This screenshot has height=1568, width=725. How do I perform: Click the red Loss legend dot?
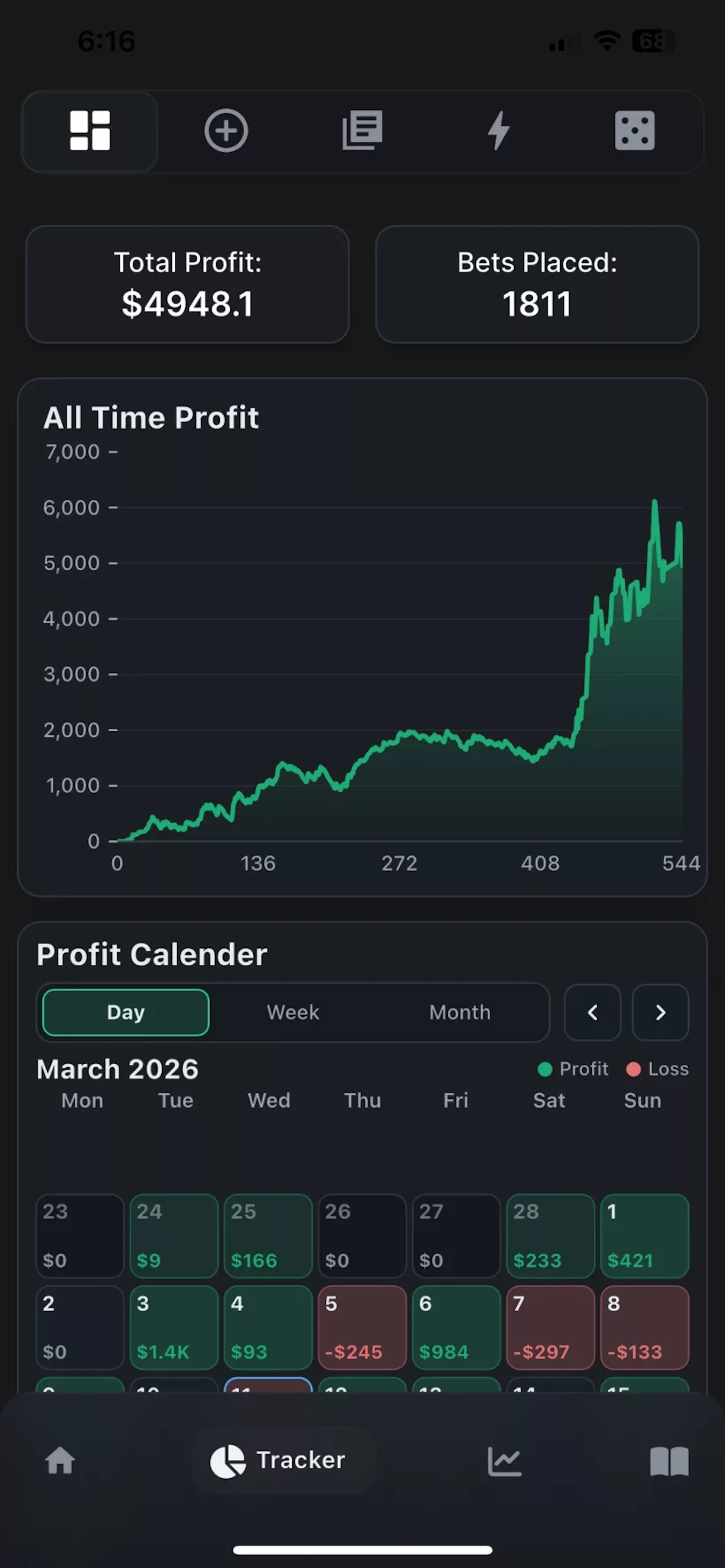[x=633, y=1070]
